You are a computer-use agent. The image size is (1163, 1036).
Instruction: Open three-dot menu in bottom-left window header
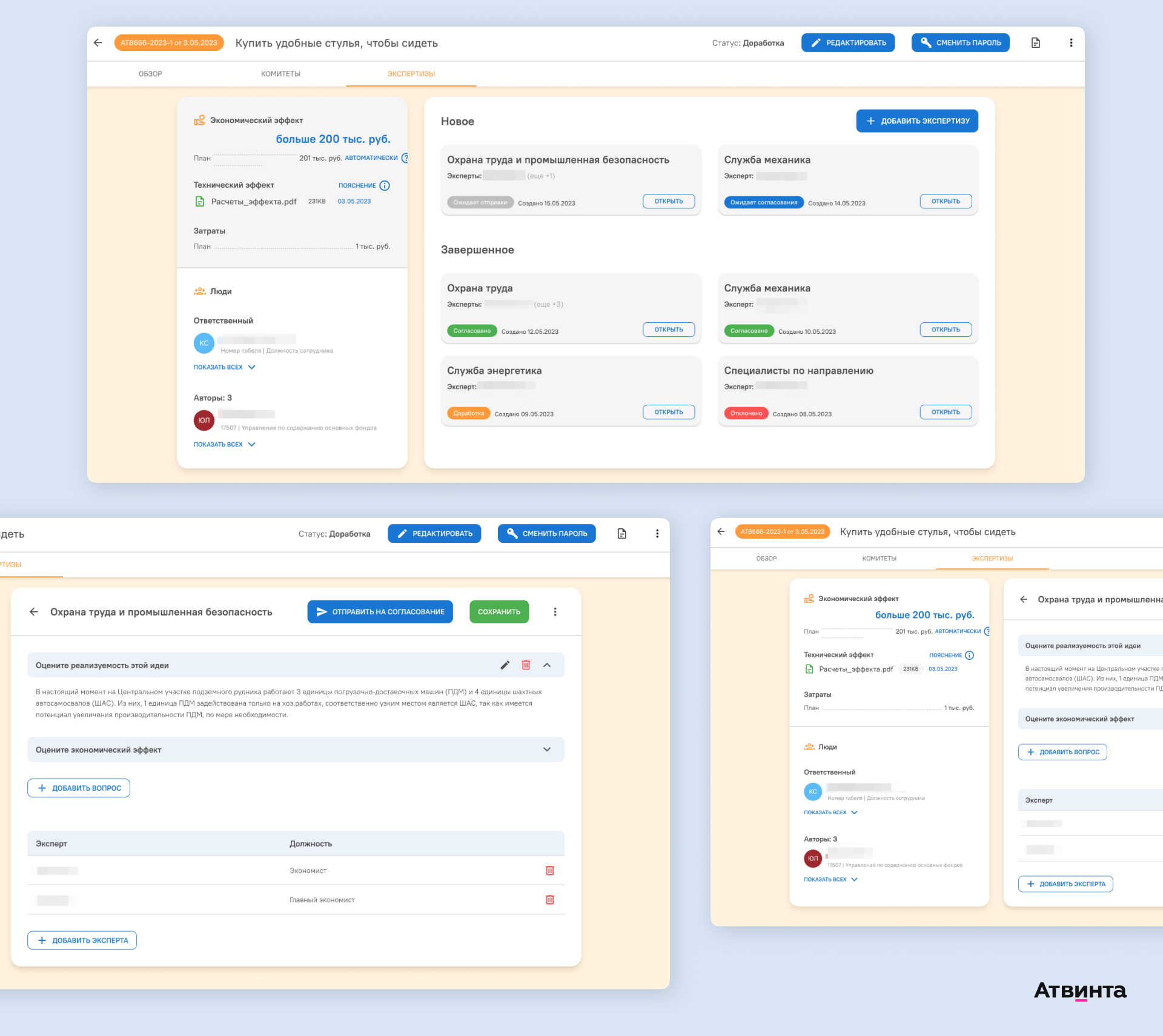pyautogui.click(x=657, y=534)
